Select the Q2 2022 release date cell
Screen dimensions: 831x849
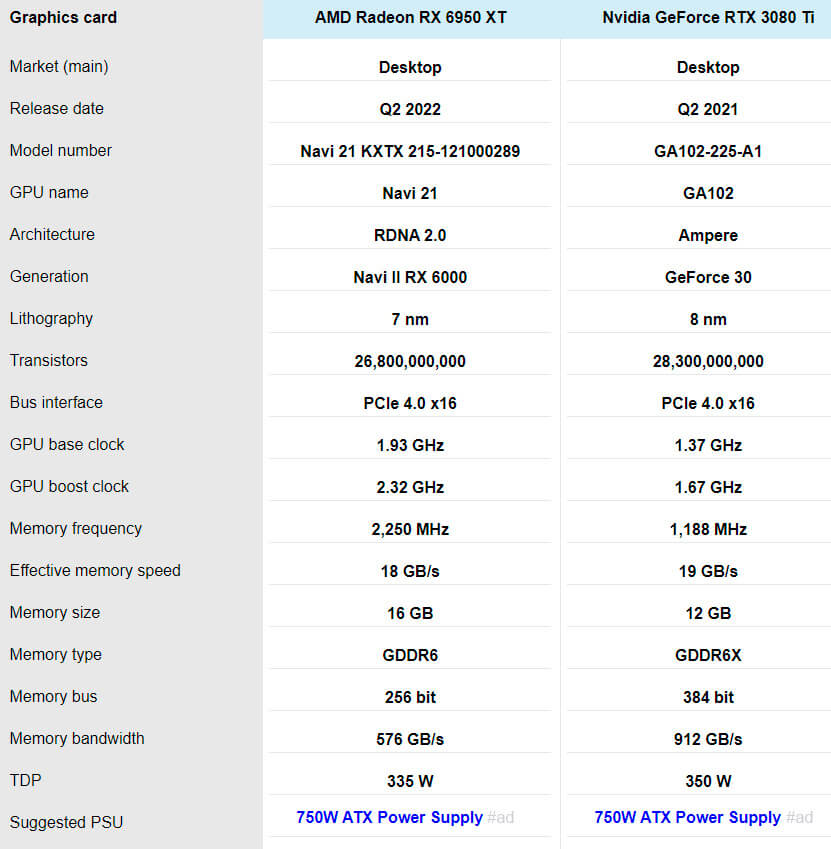[x=410, y=109]
